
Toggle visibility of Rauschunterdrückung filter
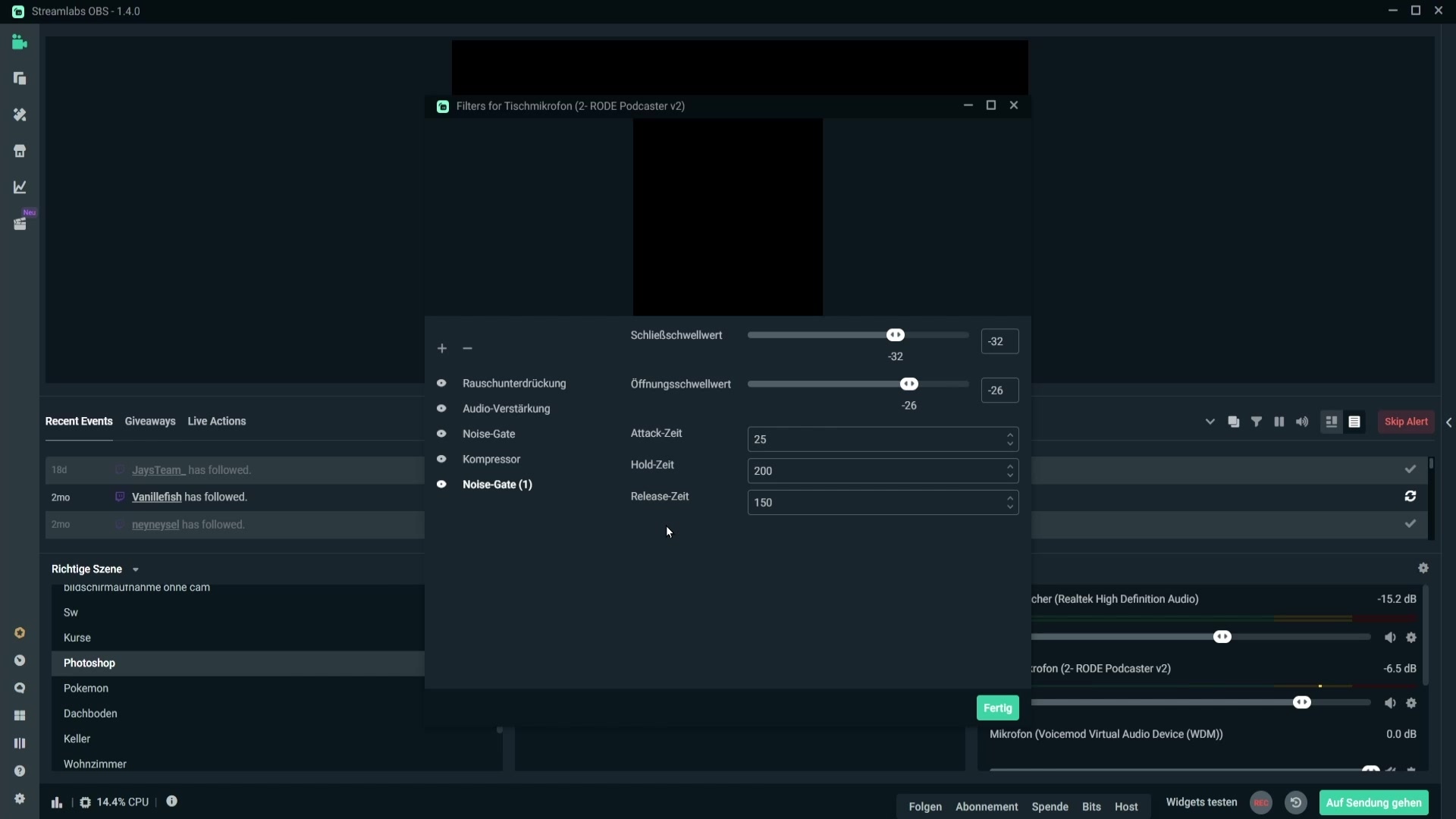point(441,383)
